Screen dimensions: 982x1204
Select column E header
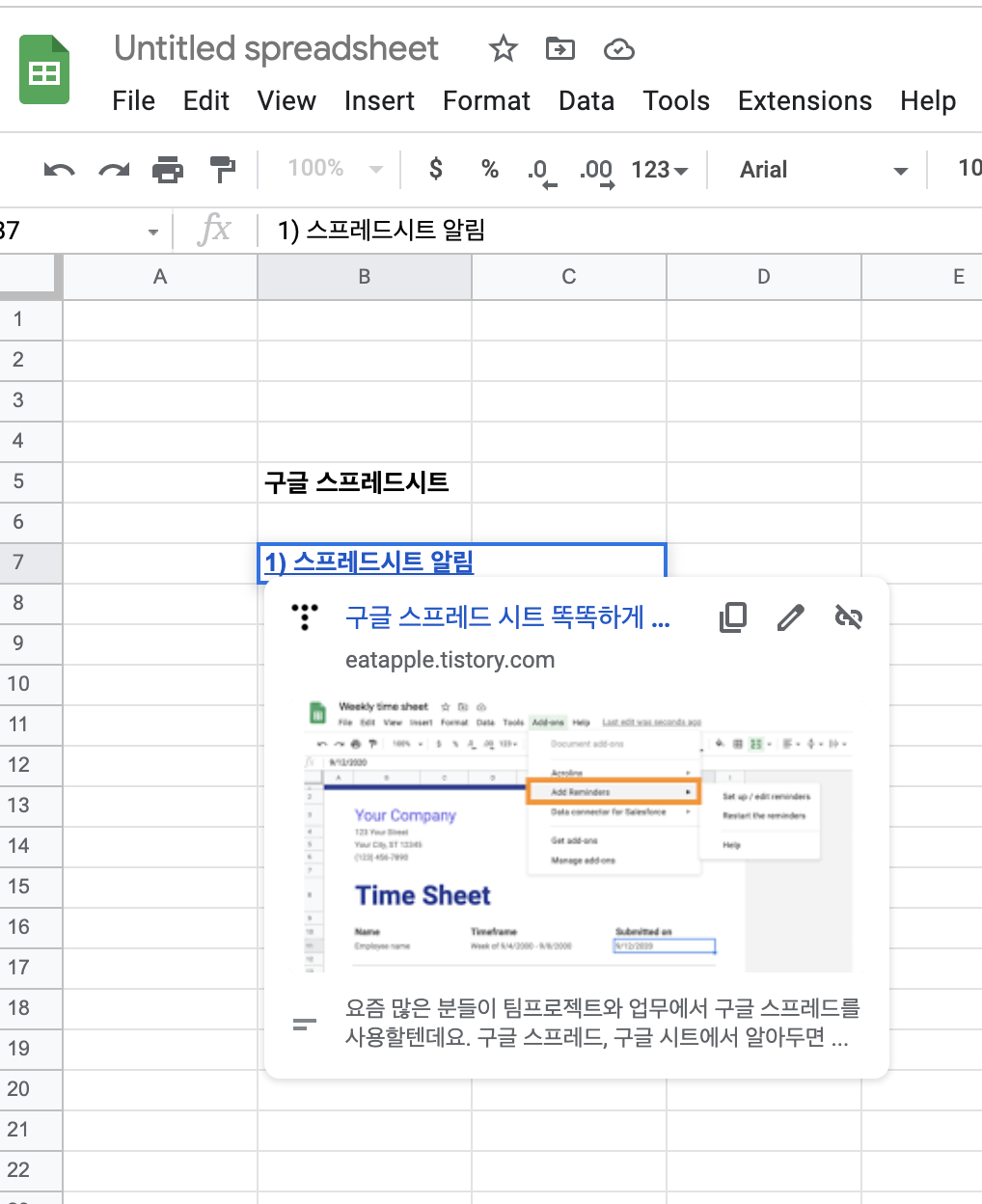click(922, 277)
